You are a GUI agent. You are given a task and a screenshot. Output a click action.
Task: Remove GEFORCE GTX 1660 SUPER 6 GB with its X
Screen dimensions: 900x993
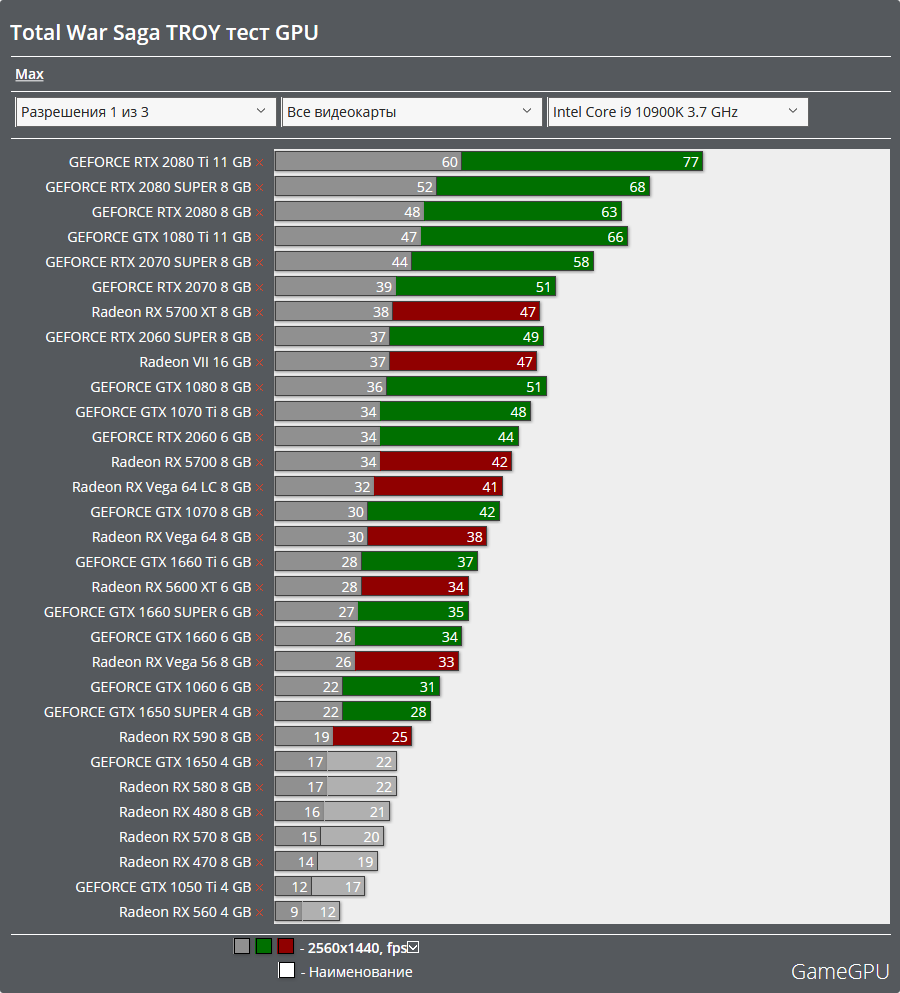260,613
